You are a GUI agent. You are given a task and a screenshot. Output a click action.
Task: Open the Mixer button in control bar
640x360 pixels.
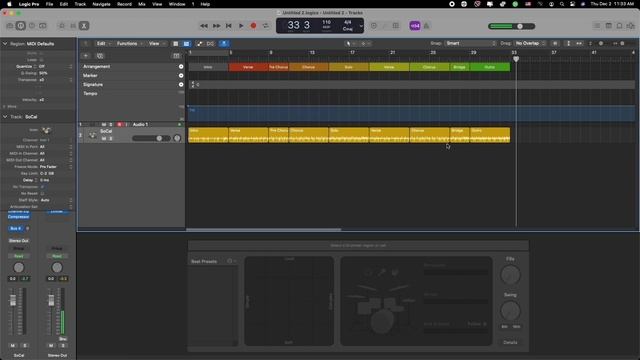coord(73,26)
